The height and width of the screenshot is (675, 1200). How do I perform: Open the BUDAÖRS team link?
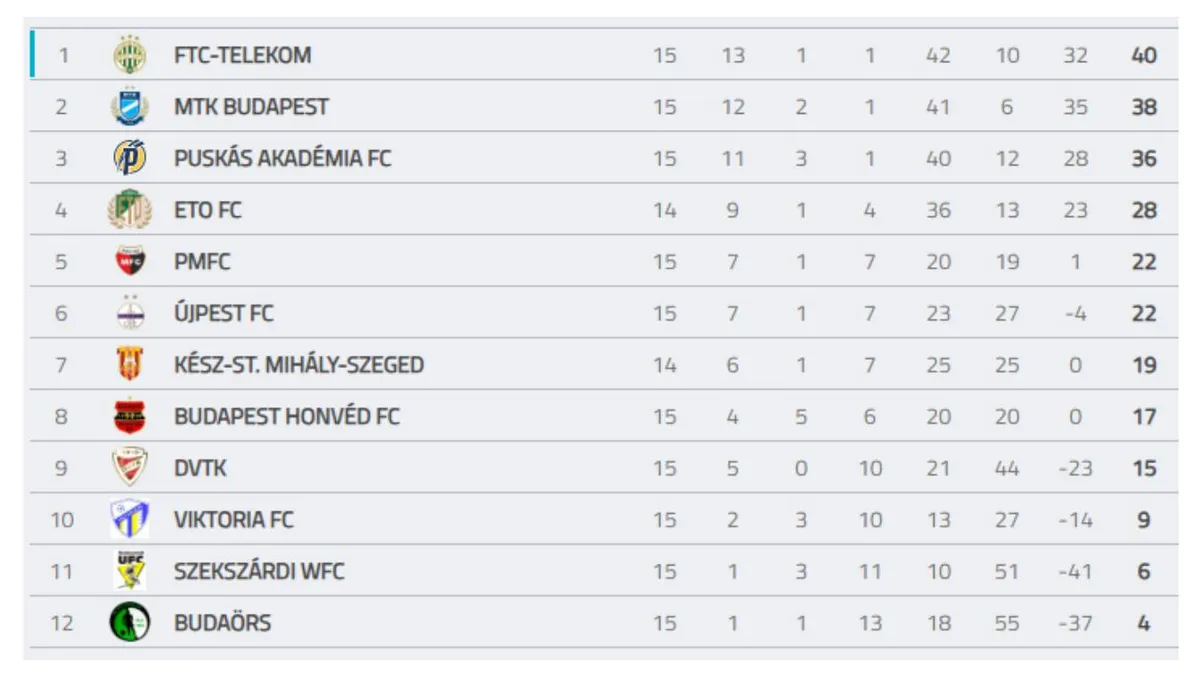pos(222,623)
